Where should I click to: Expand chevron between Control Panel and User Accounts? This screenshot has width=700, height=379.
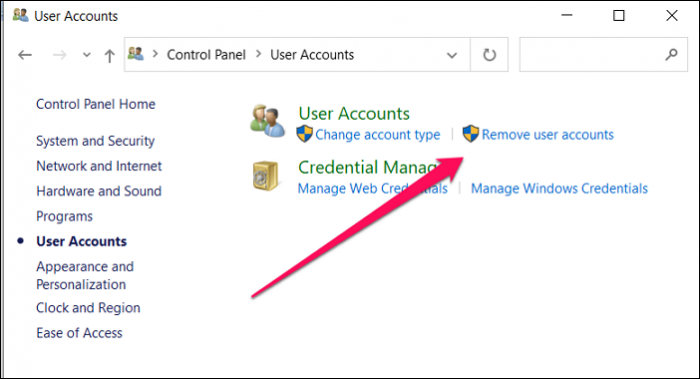pos(258,54)
